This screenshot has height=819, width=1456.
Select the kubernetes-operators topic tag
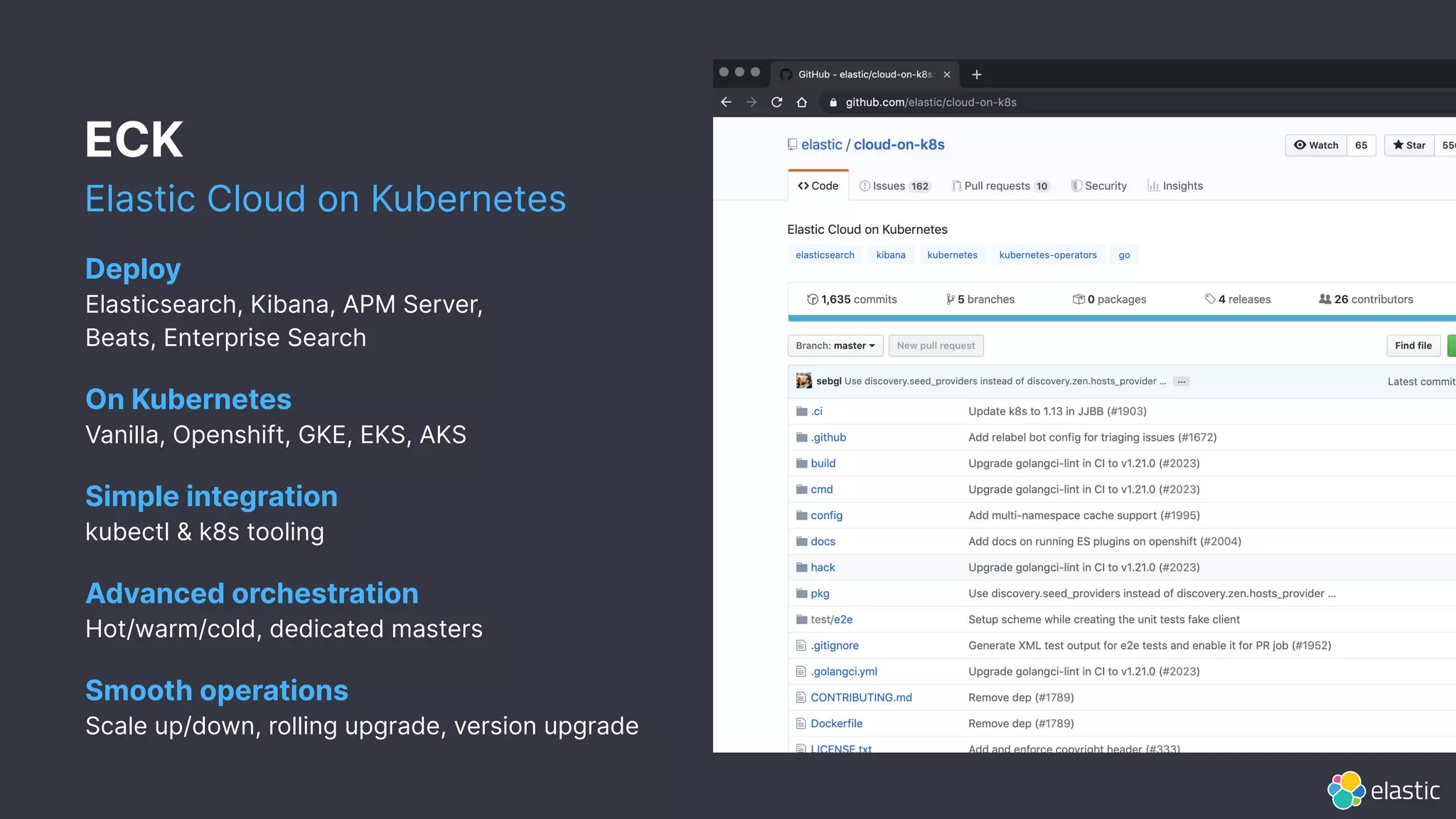tap(1048, 255)
